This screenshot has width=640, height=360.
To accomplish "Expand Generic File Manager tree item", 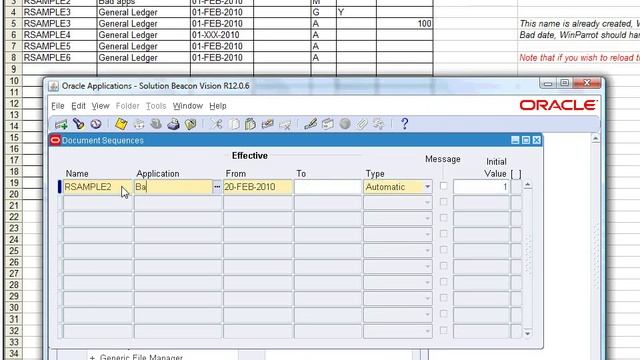I will click(x=92, y=358).
